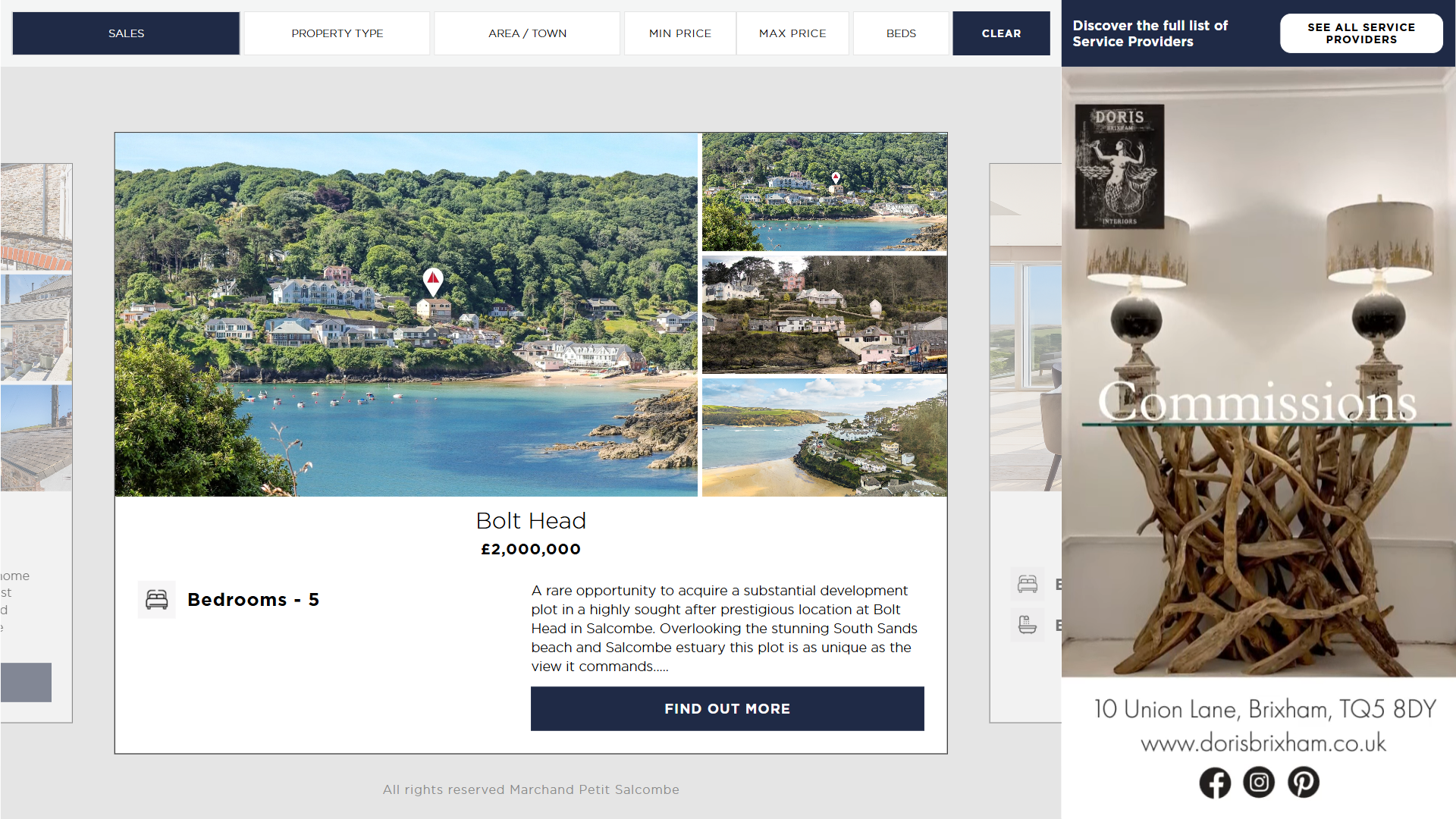The image size is (1456, 819).
Task: Open the top-right aerial village thumbnail
Action: click(824, 192)
